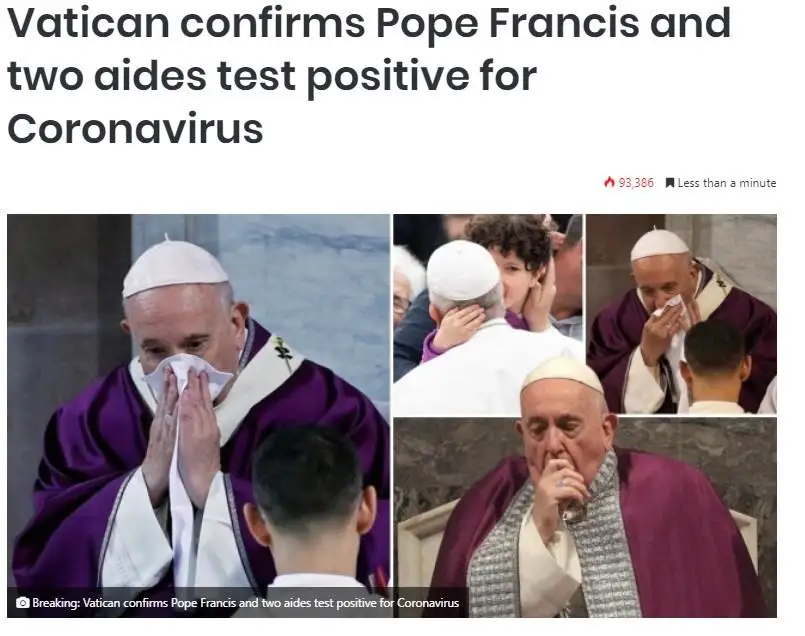Open the large photo of pope holding tissue
805x636 pixels.
[198, 400]
